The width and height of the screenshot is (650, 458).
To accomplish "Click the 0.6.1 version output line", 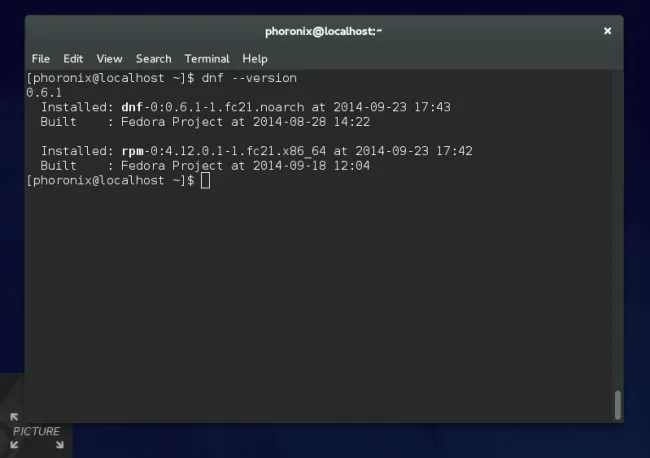I will pos(43,92).
